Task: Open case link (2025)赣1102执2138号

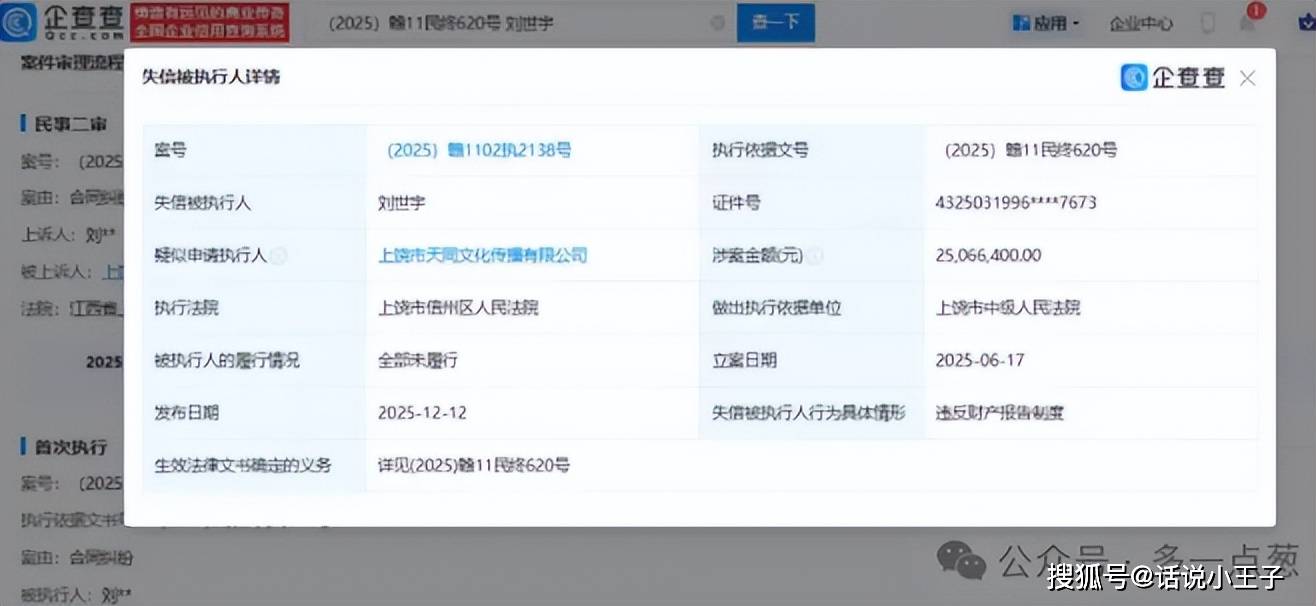Action: click(479, 150)
